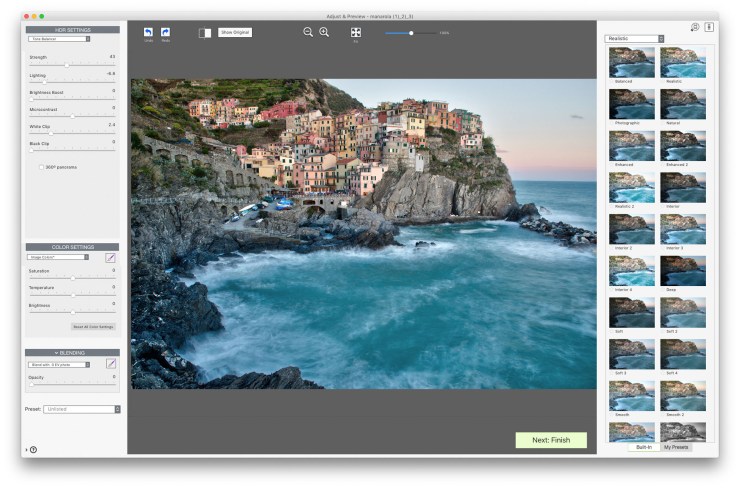This screenshot has height=488, width=740.
Task: Select the Soft preset thumbnail
Action: pos(631,312)
